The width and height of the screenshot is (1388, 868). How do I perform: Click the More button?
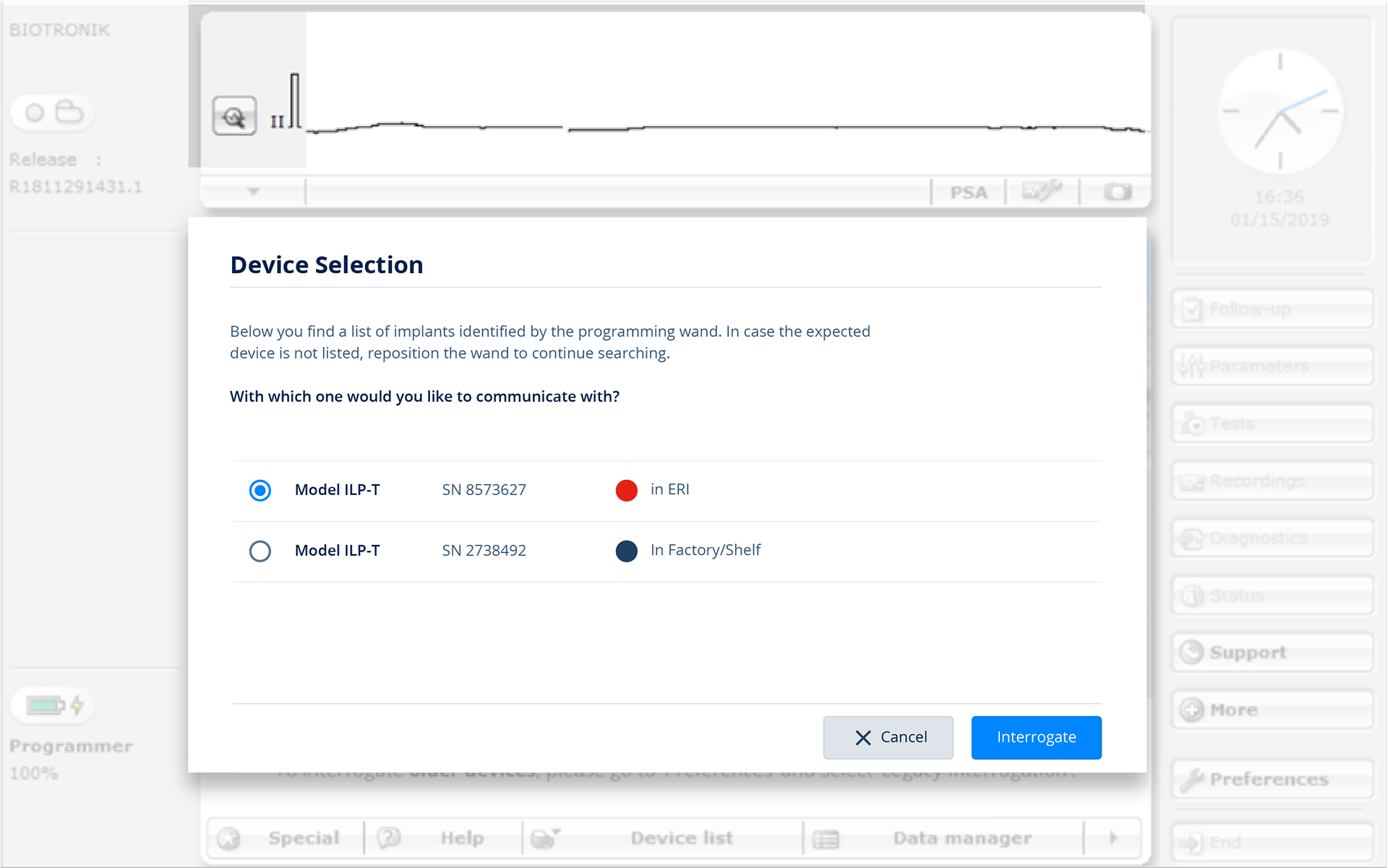(1272, 710)
